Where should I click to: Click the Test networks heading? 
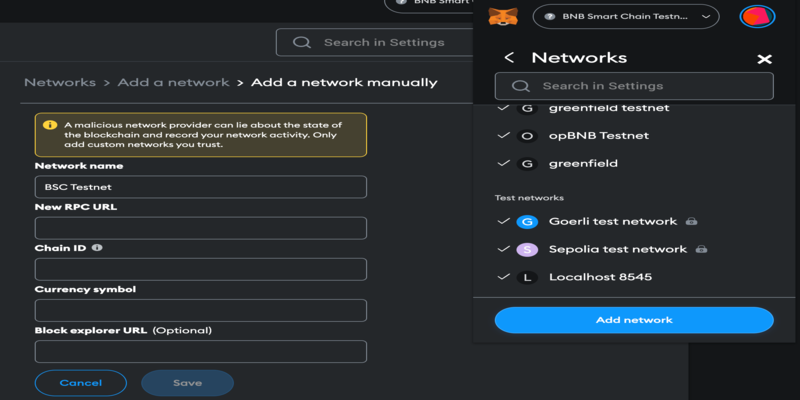(529, 197)
